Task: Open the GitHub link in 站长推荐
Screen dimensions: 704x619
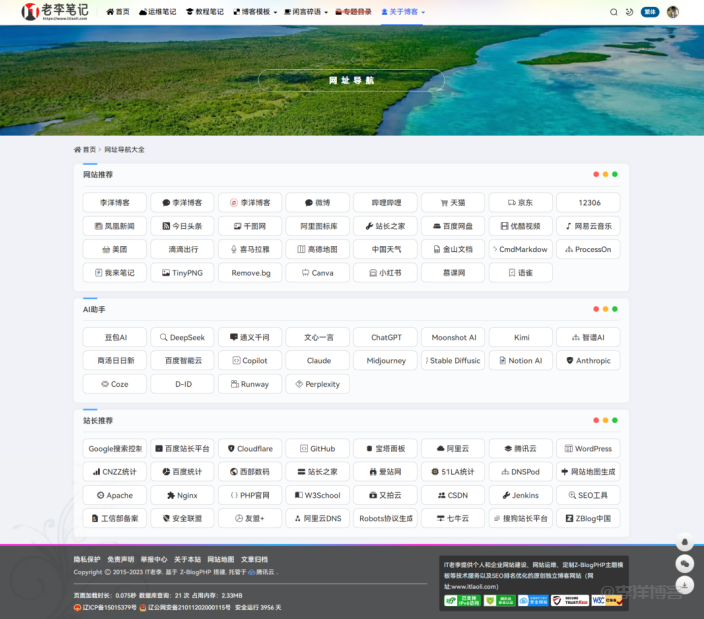Action: pos(318,449)
